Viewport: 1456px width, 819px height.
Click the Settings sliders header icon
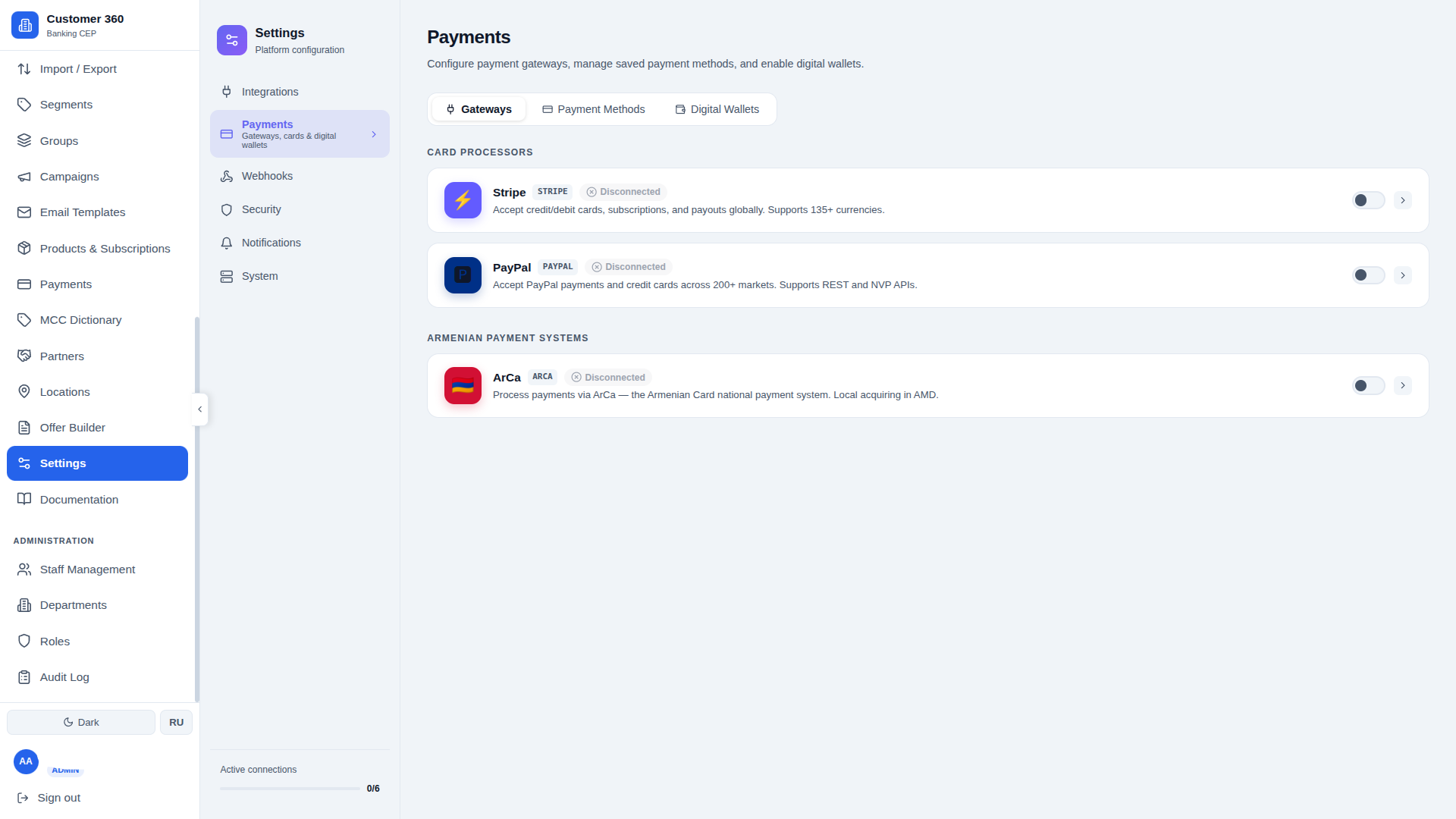232,40
